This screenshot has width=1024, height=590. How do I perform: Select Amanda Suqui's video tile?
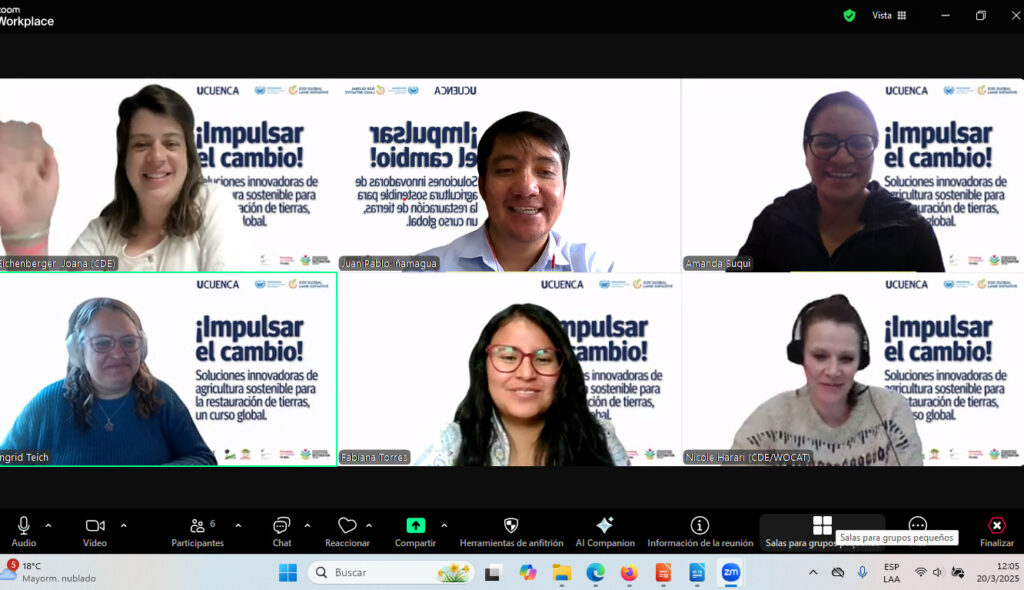[852, 175]
